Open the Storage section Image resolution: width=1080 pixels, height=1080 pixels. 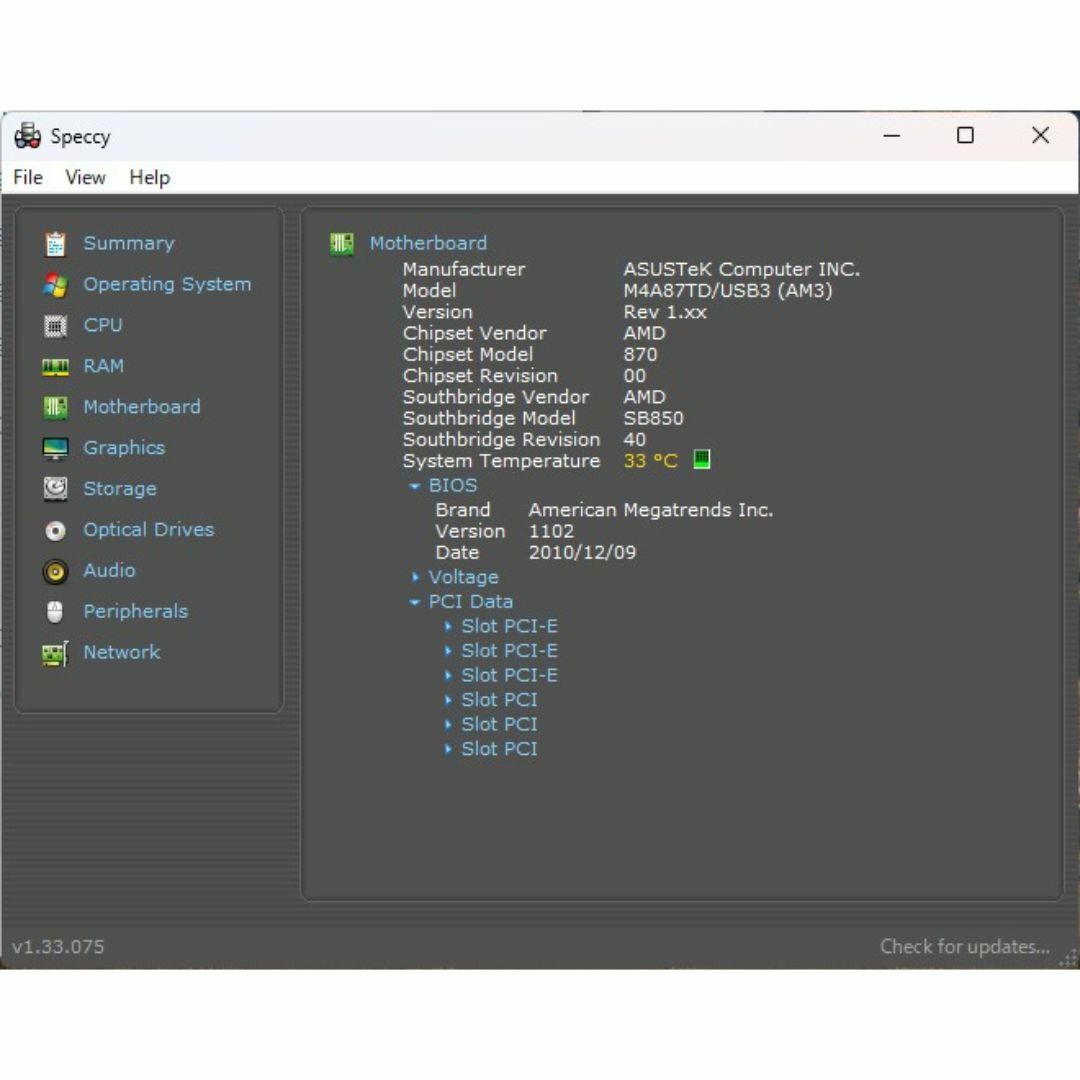(x=120, y=488)
